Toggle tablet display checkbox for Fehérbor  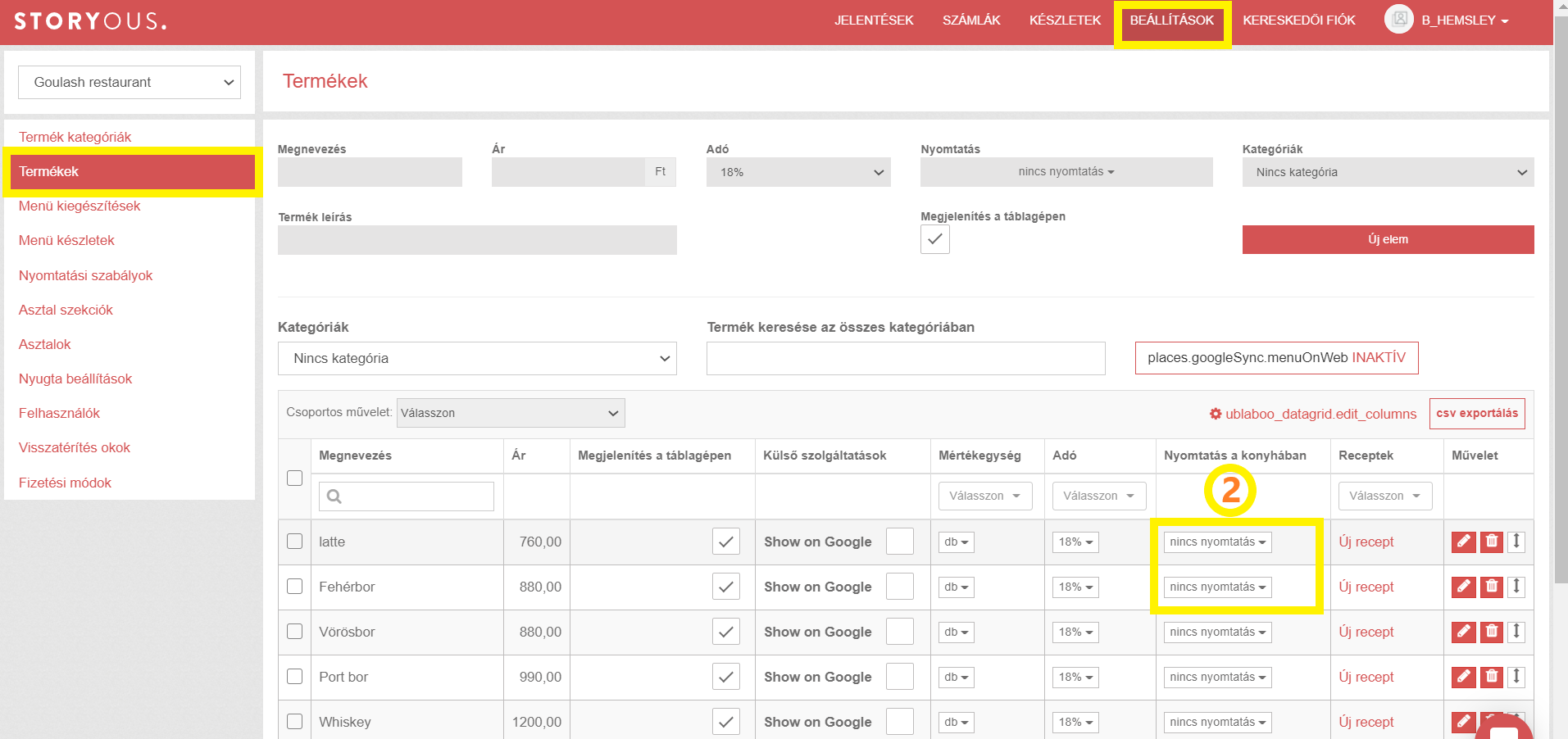726,587
